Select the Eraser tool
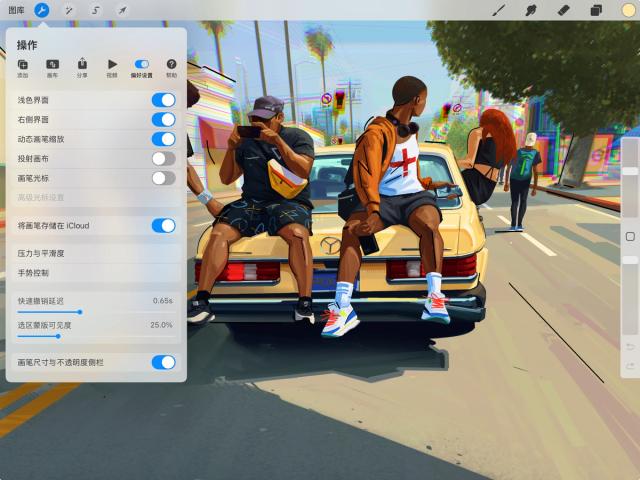The image size is (640, 480). click(563, 10)
